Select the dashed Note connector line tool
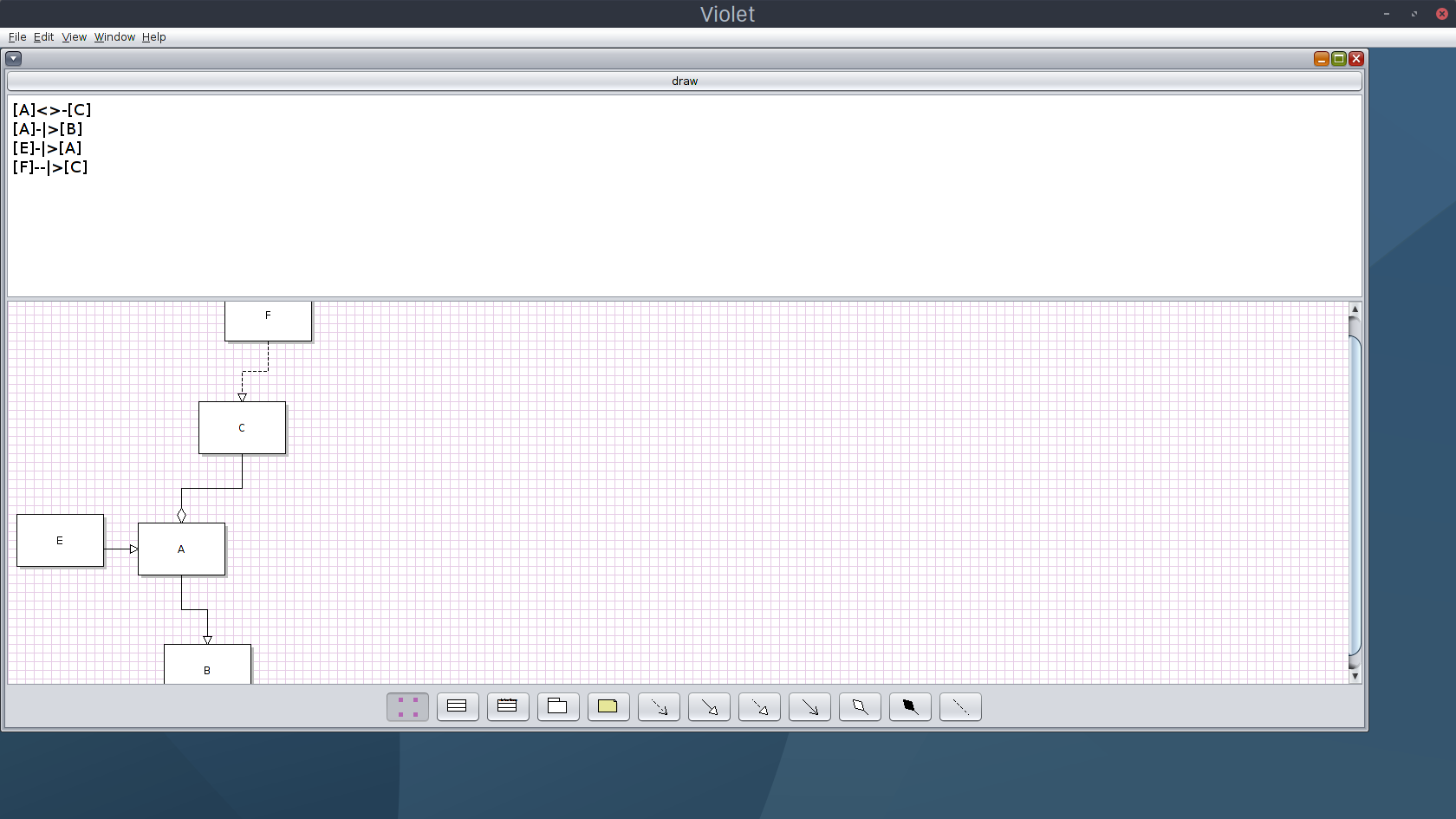This screenshot has width=1456, height=819. click(x=960, y=707)
